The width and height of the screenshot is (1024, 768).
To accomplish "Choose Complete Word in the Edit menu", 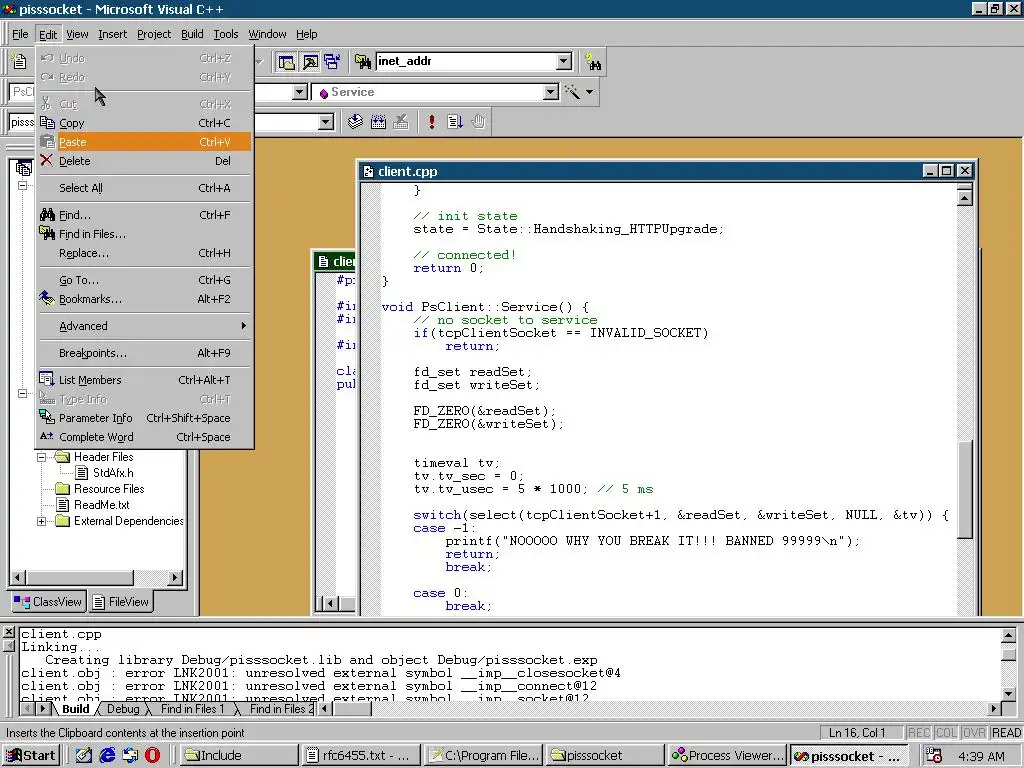I will pyautogui.click(x=144, y=437).
